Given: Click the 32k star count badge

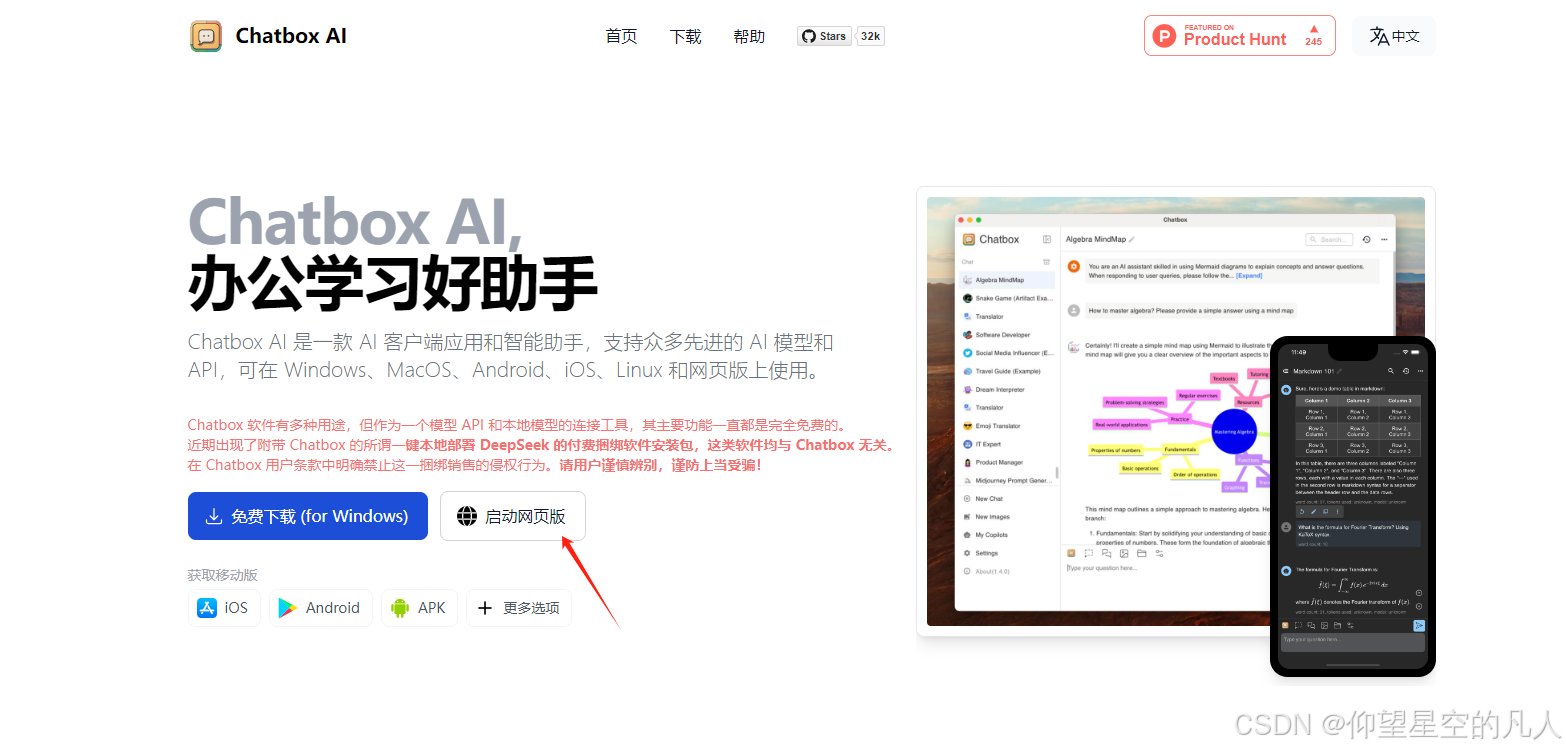Looking at the screenshot, I should [x=871, y=36].
